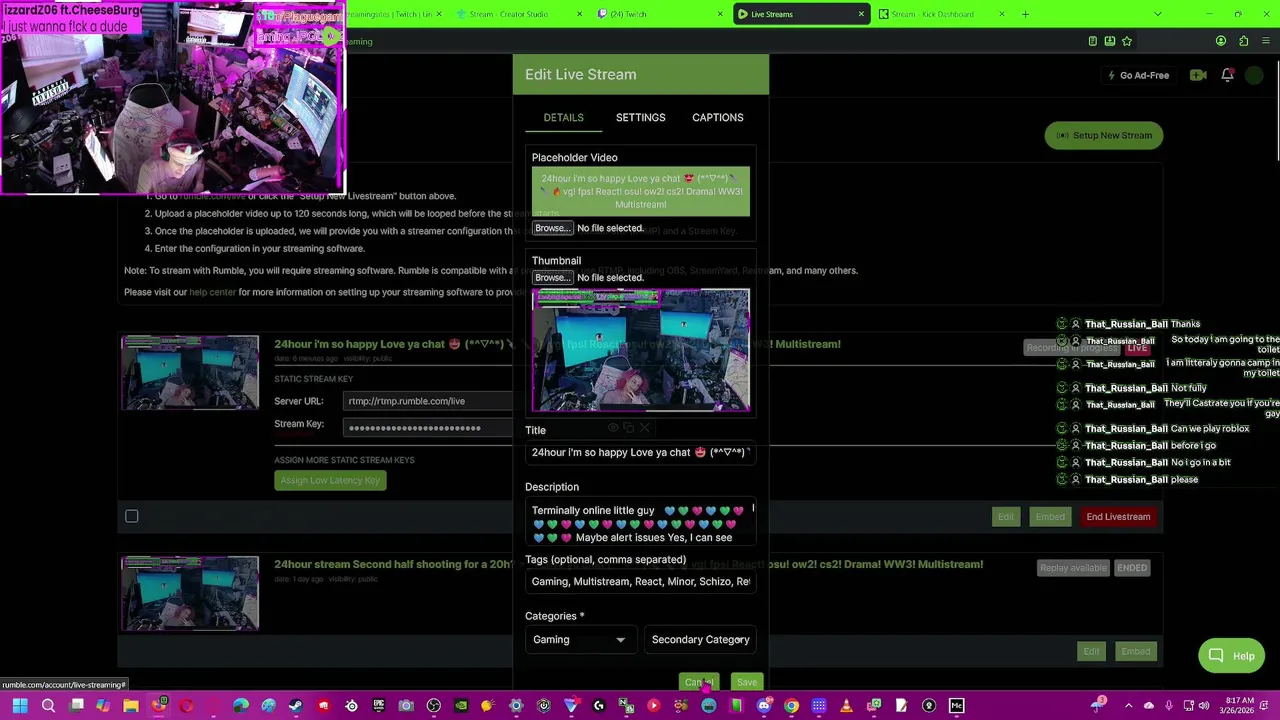This screenshot has width=1280, height=720.
Task: Open the live stream thumbnail in list
Action: (190, 373)
